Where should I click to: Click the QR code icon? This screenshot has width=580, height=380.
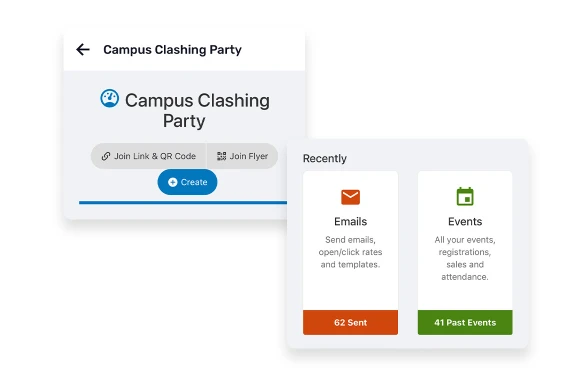click(x=221, y=156)
